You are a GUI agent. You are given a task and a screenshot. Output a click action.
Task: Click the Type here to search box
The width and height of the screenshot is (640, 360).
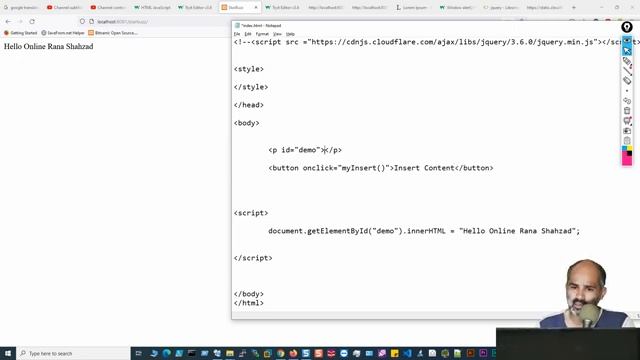click(73, 353)
